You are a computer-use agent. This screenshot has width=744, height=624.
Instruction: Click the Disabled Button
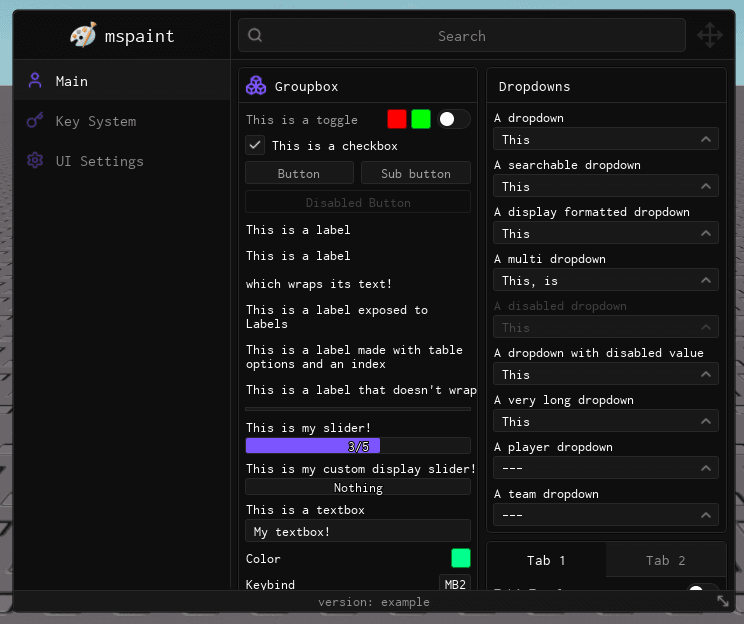tap(358, 203)
